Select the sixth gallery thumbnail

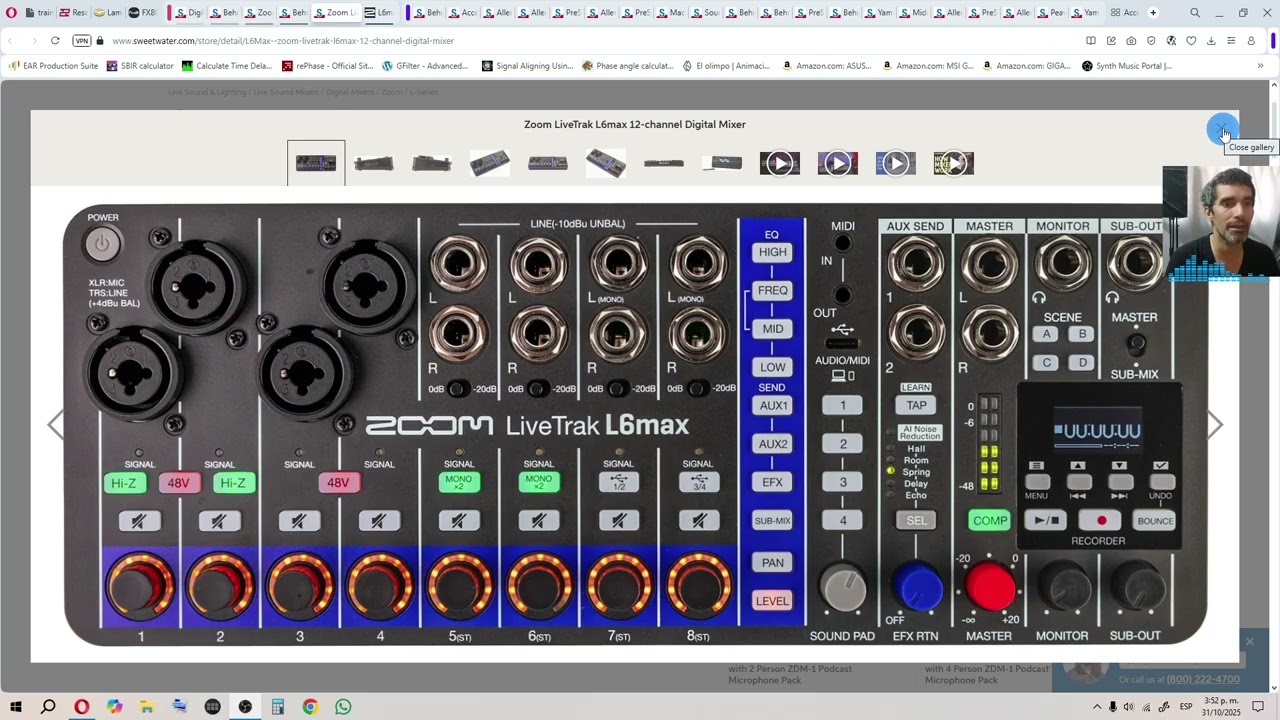606,163
